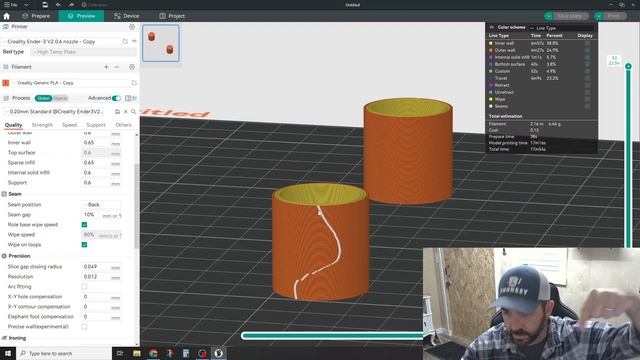Save the process preset icon

pyautogui.click(x=118, y=111)
